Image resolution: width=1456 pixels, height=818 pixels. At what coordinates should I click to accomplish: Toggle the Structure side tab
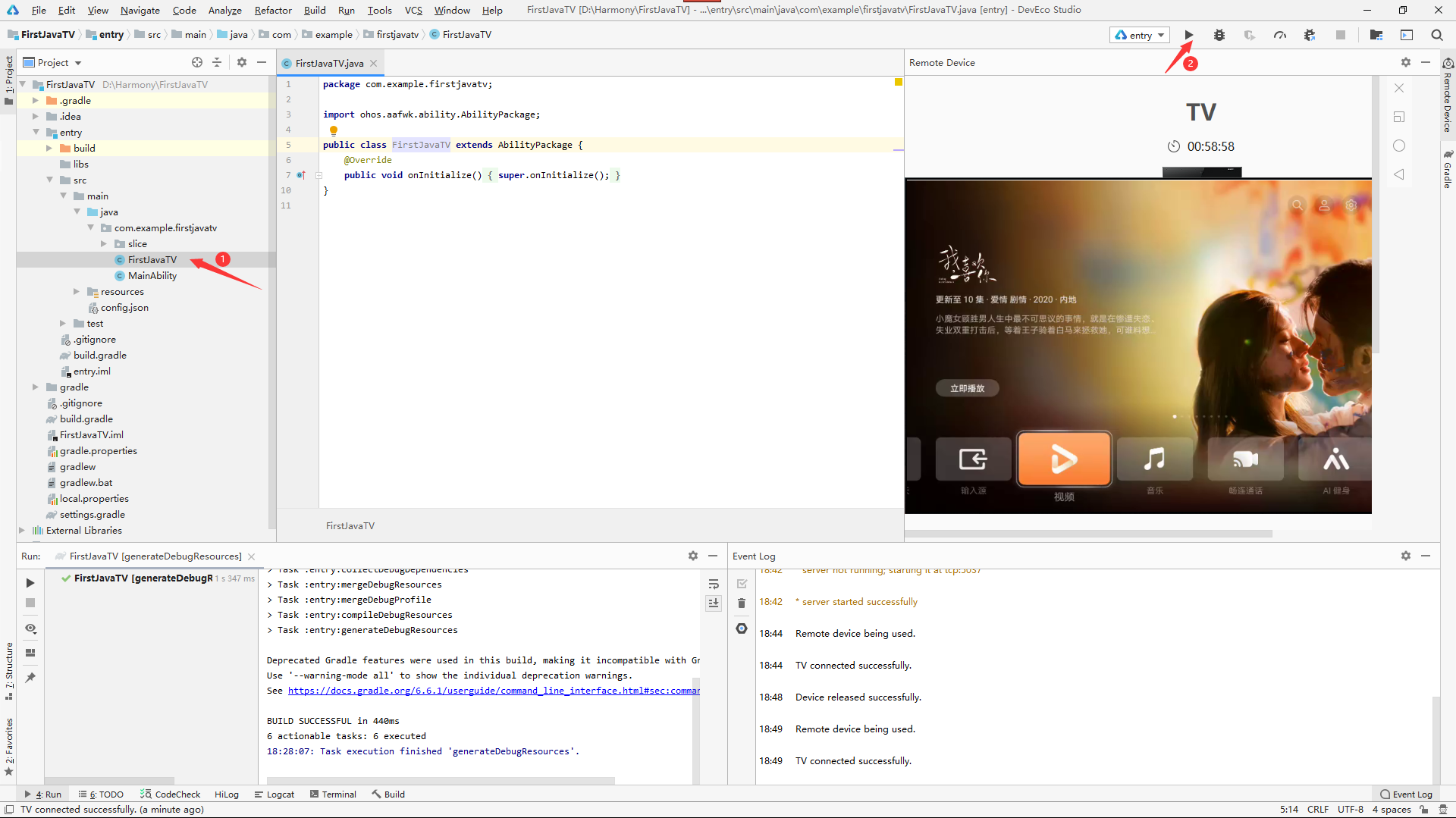click(x=9, y=671)
